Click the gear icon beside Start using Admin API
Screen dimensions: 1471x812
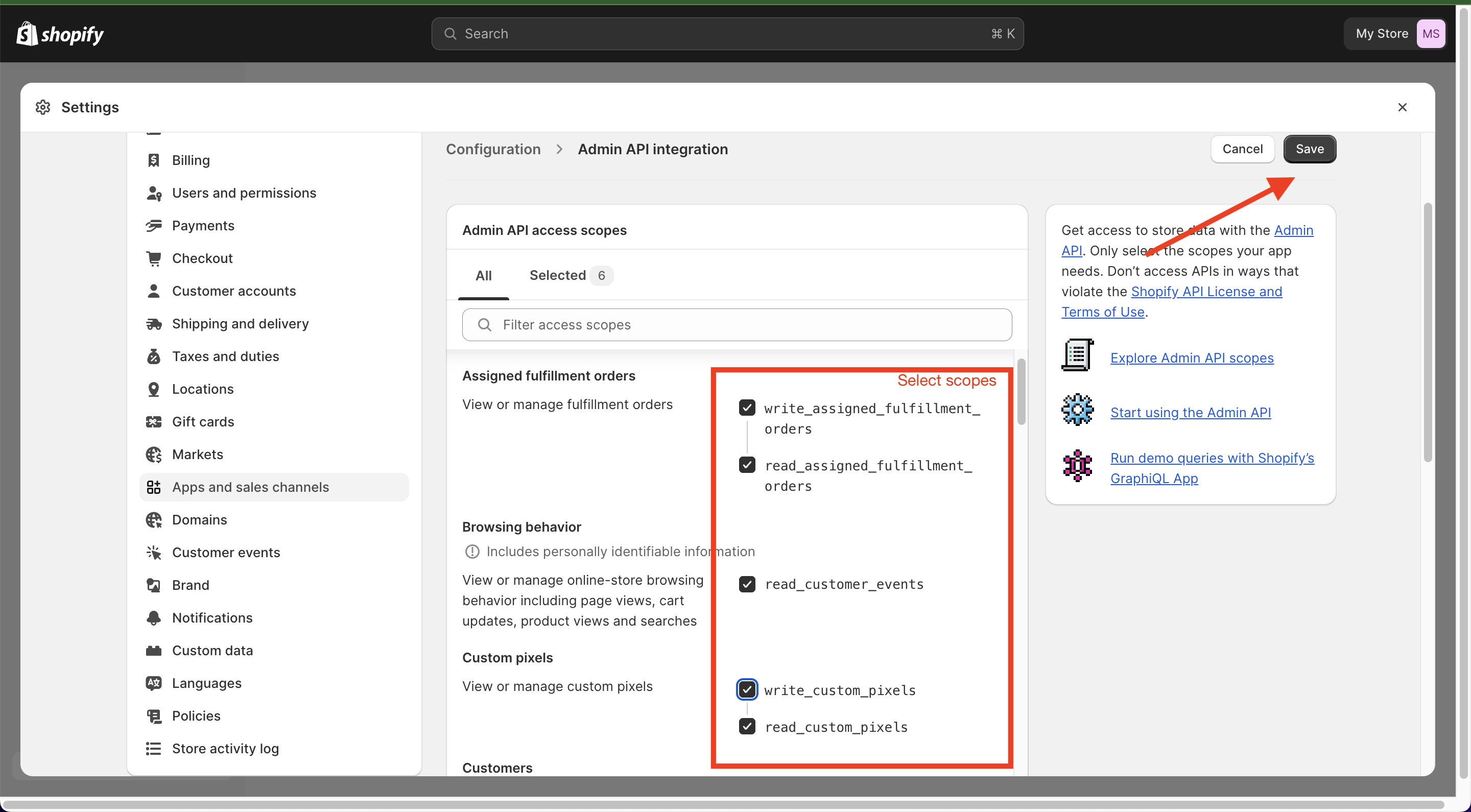tap(1078, 410)
